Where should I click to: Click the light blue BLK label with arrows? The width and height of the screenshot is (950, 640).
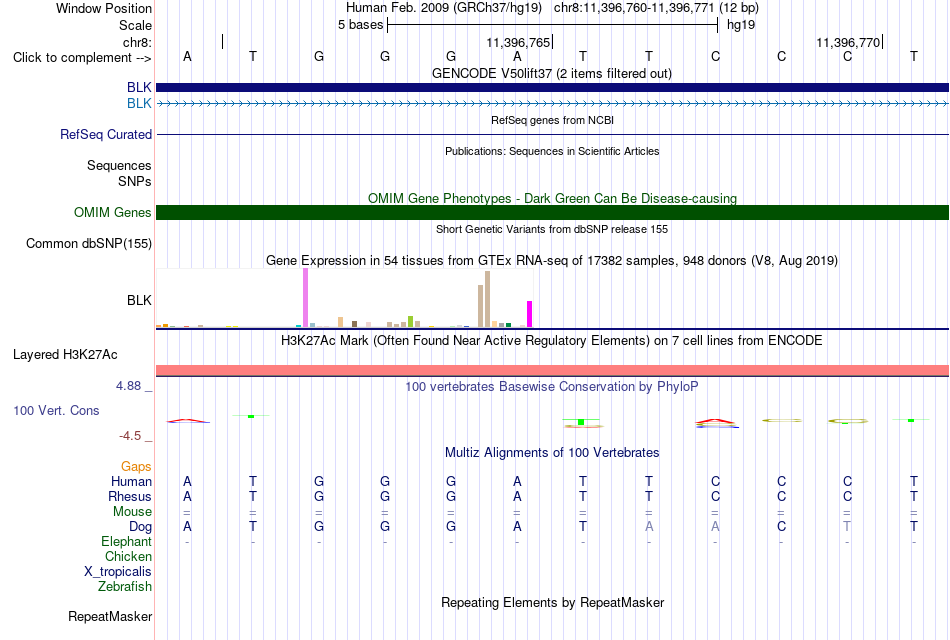tap(139, 104)
